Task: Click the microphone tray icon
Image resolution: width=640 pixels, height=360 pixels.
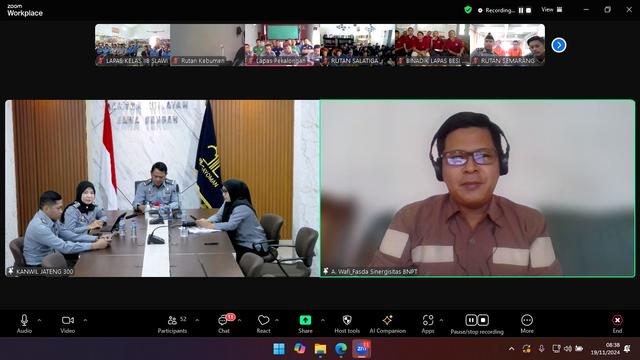Action: tap(541, 349)
